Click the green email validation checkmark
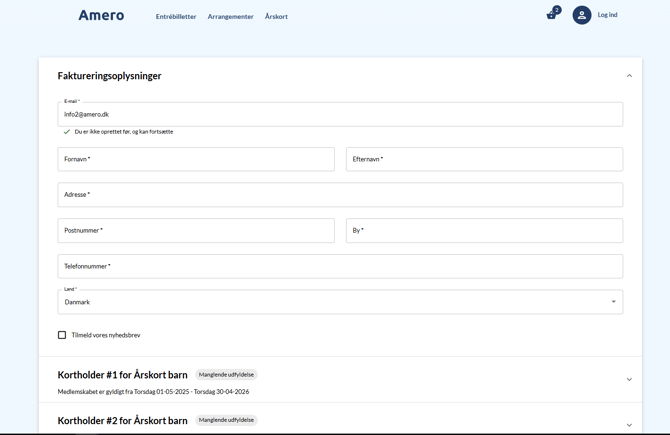670x435 pixels. [x=67, y=132]
